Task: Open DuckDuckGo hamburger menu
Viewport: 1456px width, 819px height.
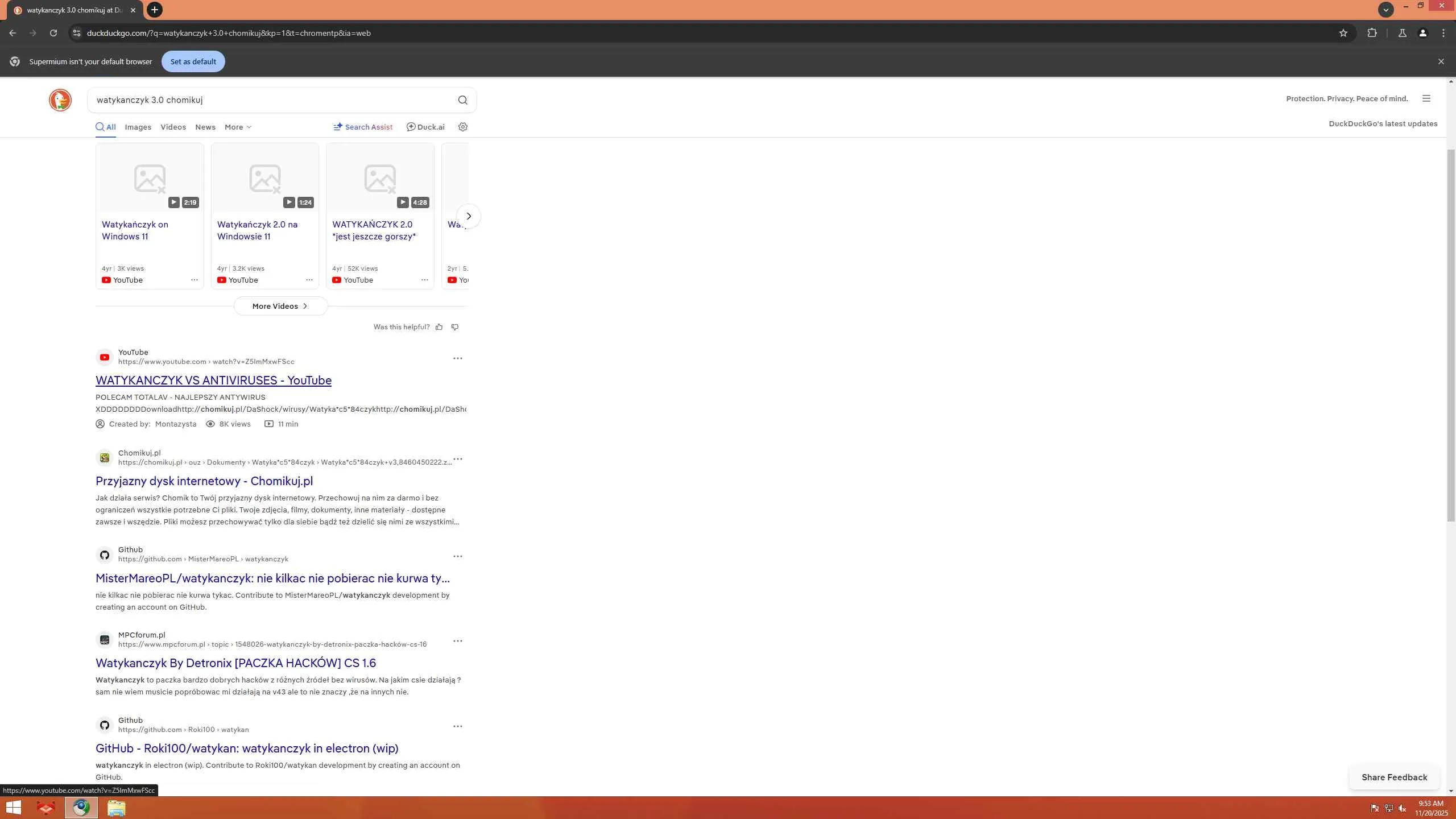Action: click(x=1426, y=98)
